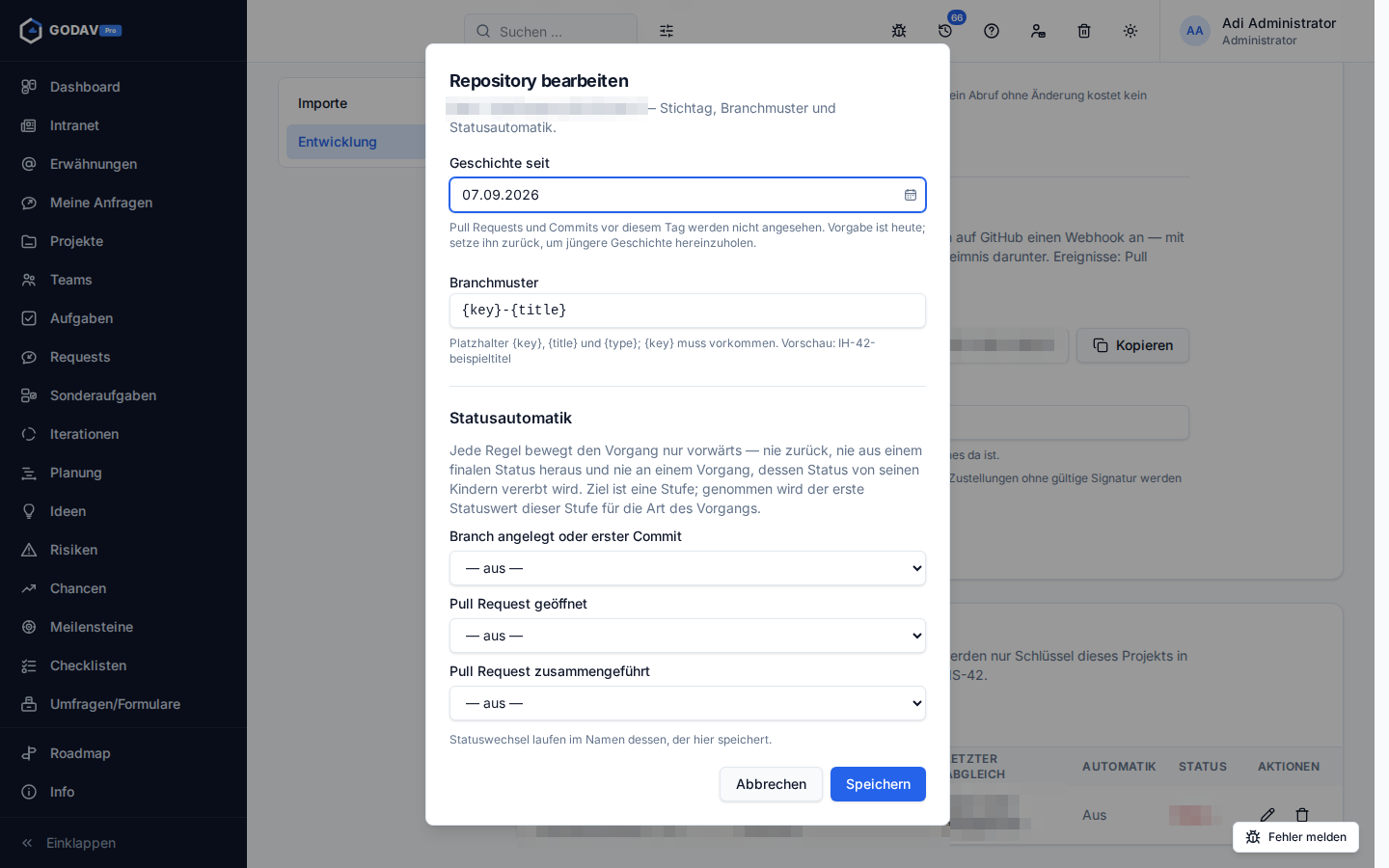The image size is (1389, 868).
Task: Click the Fehler melden button
Action: click(1295, 837)
